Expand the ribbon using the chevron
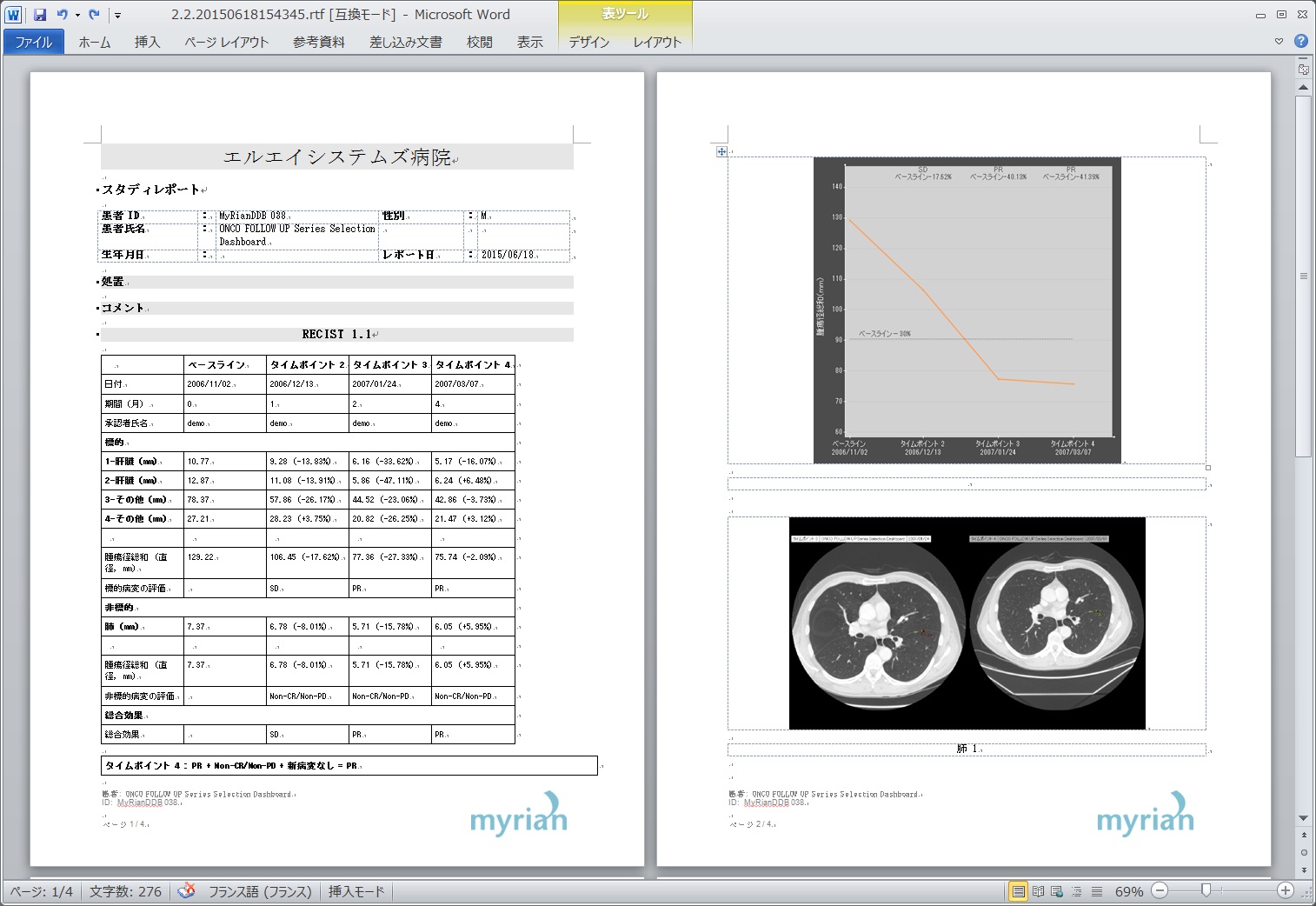The image size is (1316, 906). (1279, 41)
